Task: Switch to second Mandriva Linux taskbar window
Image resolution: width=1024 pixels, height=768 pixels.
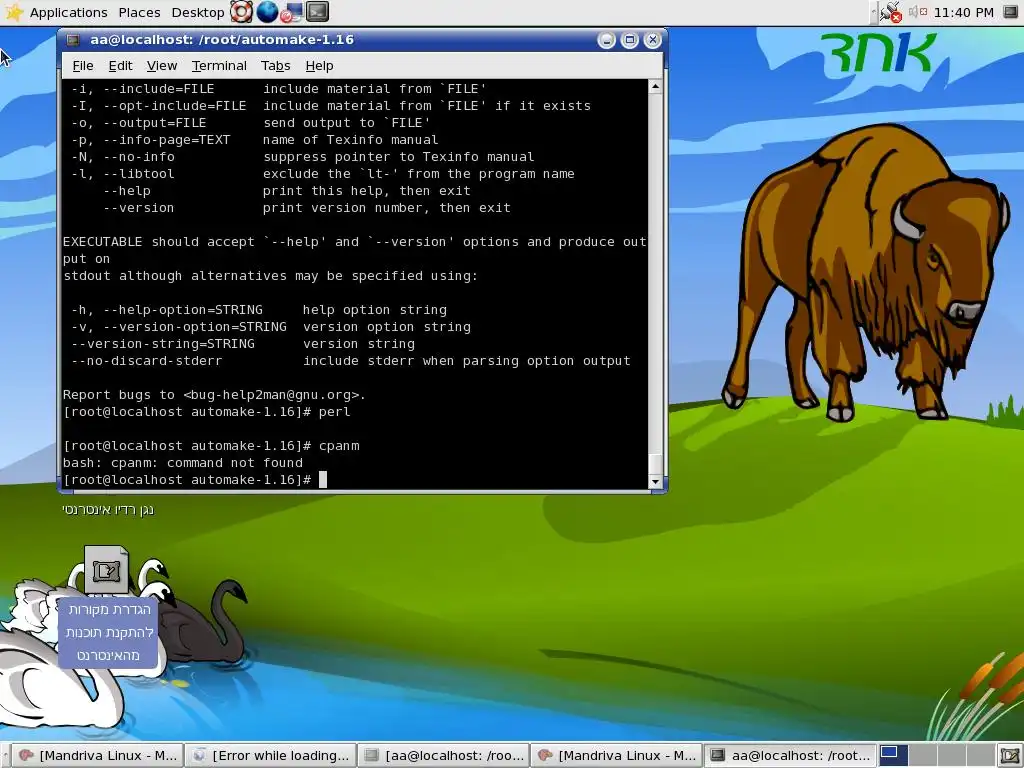Action: (x=616, y=756)
